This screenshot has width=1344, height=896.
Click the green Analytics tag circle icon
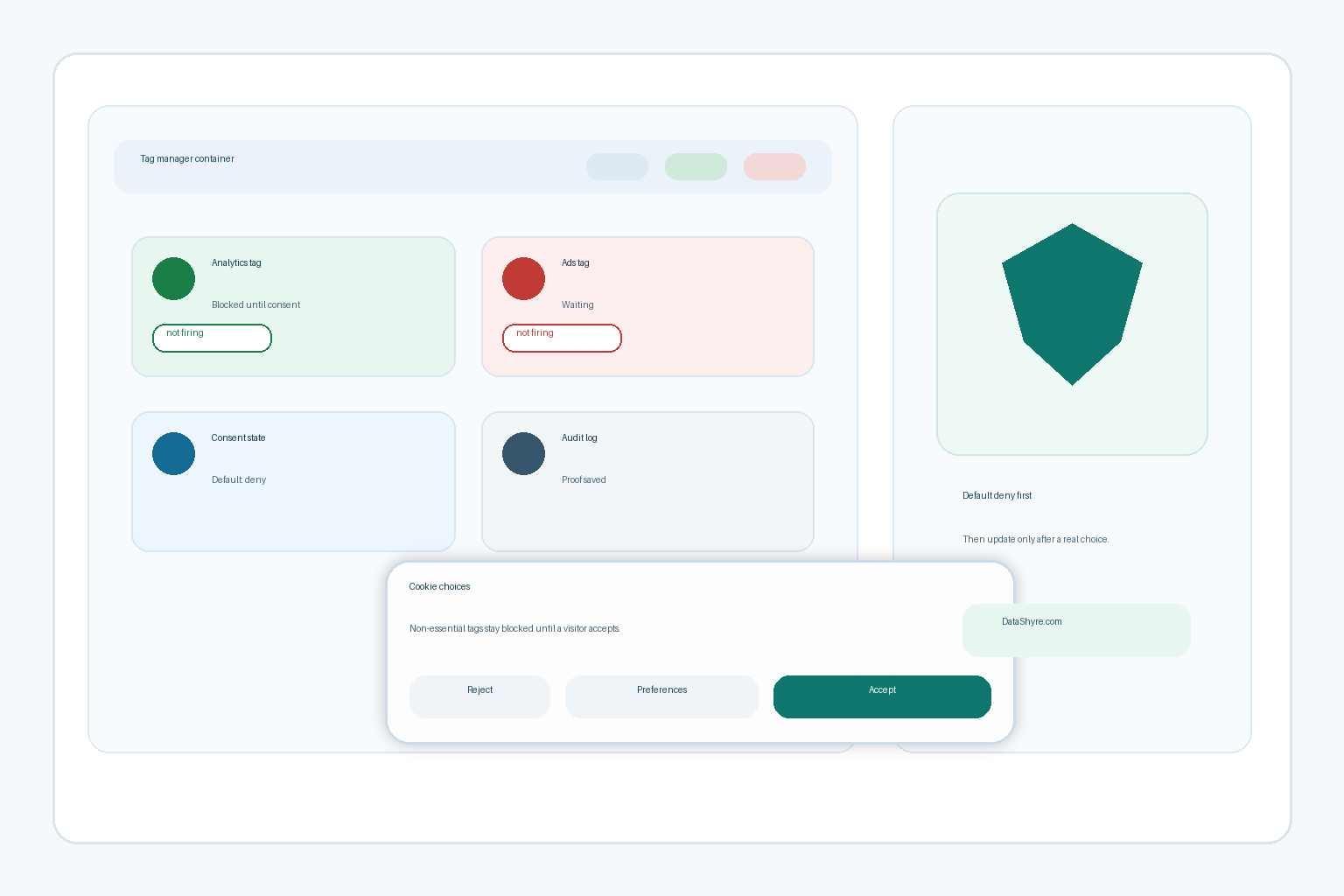173,278
